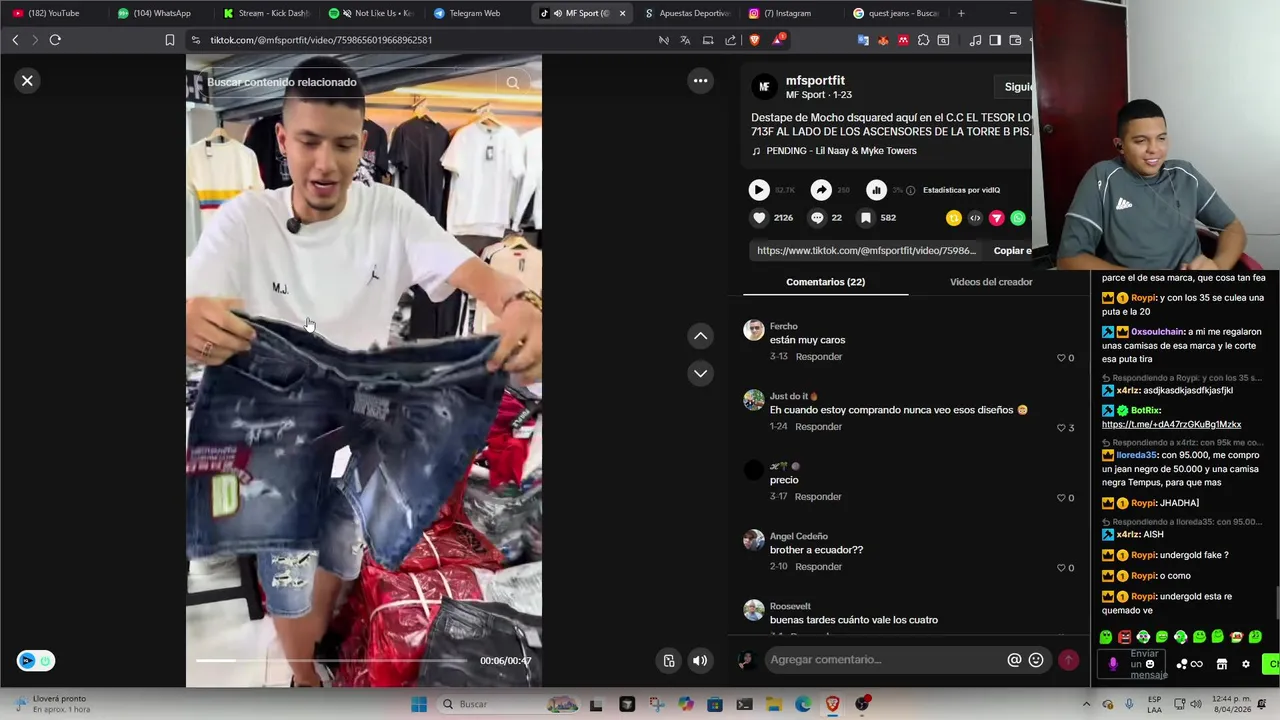The image size is (1280, 720).
Task: Close the TikTok video viewer with X
Action: tap(27, 81)
